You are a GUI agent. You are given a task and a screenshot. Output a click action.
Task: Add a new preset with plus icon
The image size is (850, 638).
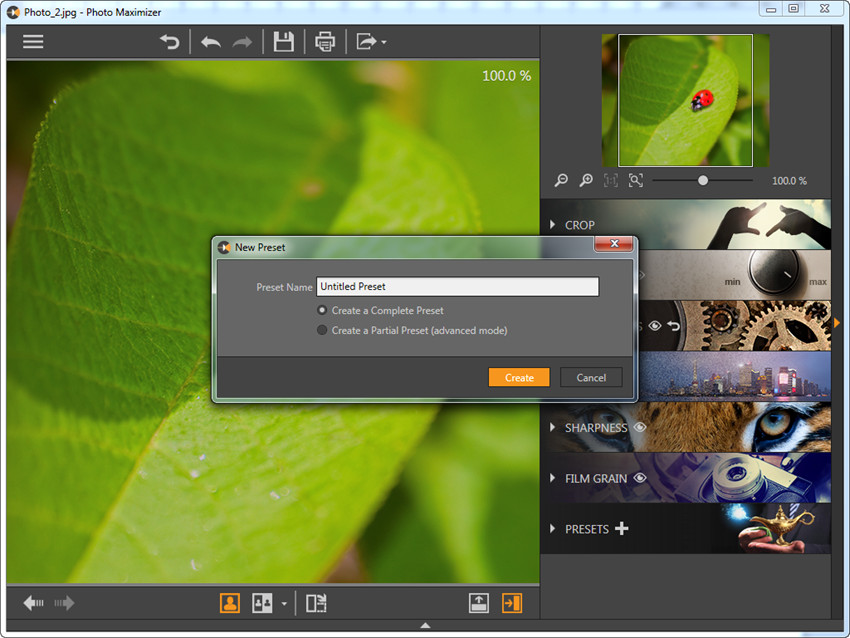point(622,529)
